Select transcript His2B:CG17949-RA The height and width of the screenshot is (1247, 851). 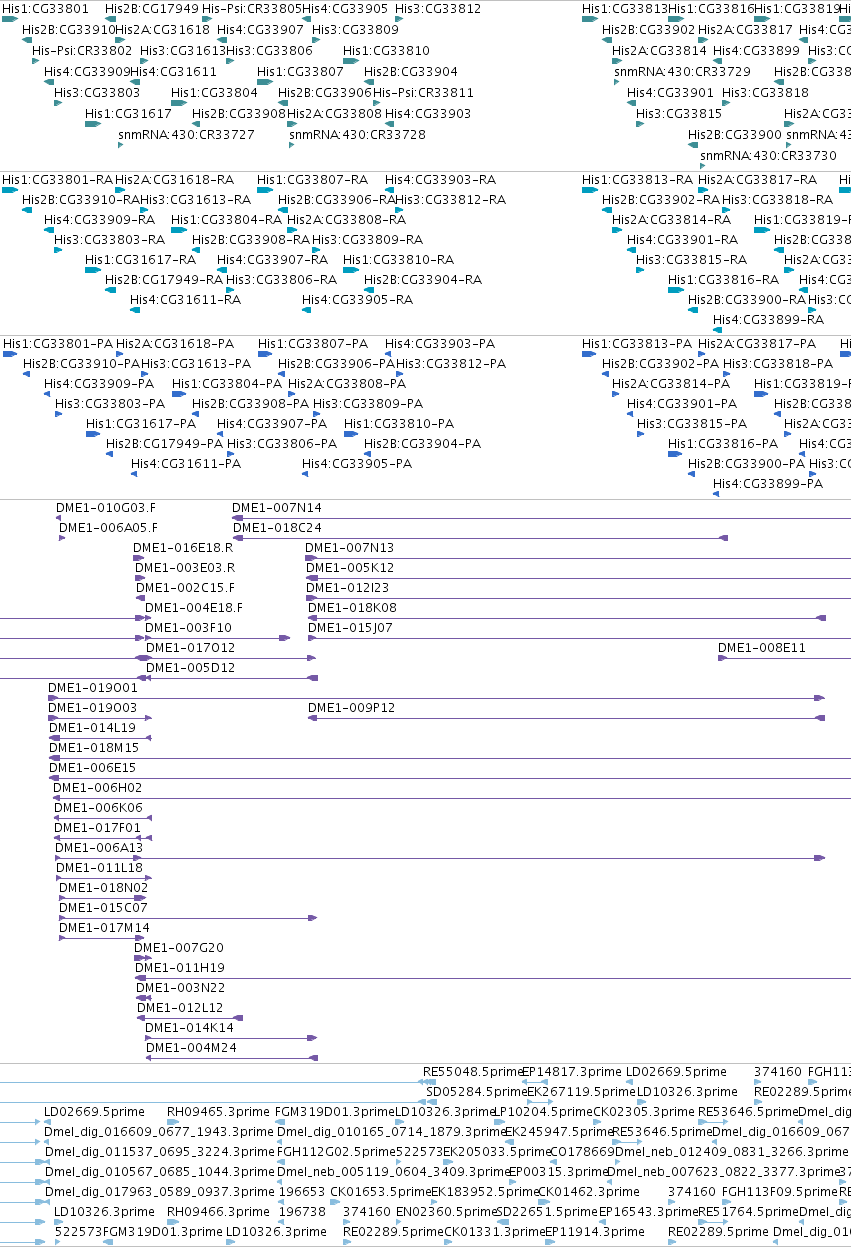click(x=164, y=280)
